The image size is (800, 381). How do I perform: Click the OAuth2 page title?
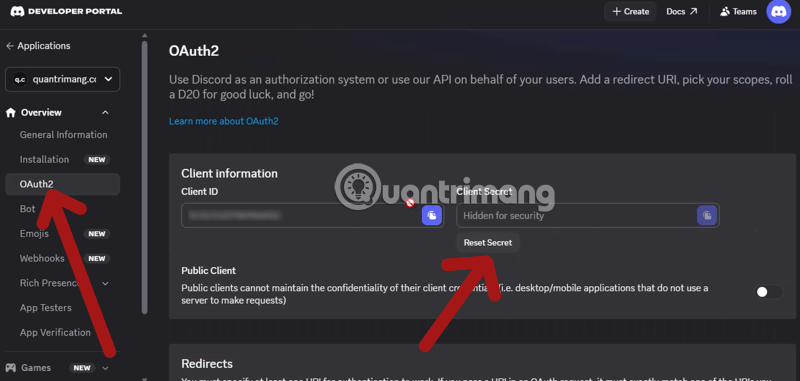click(194, 51)
